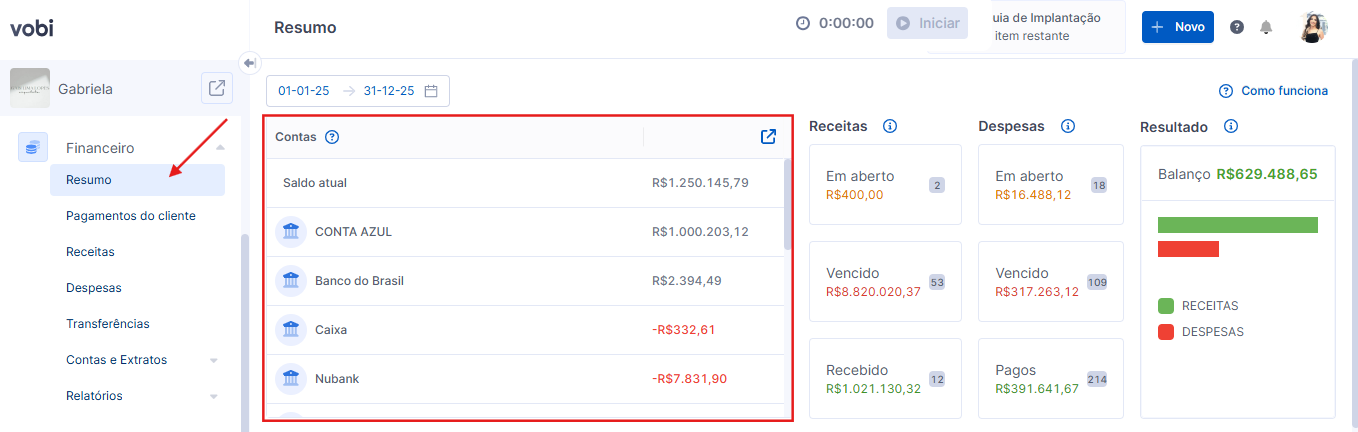Click Resultado info icon

click(x=1231, y=126)
